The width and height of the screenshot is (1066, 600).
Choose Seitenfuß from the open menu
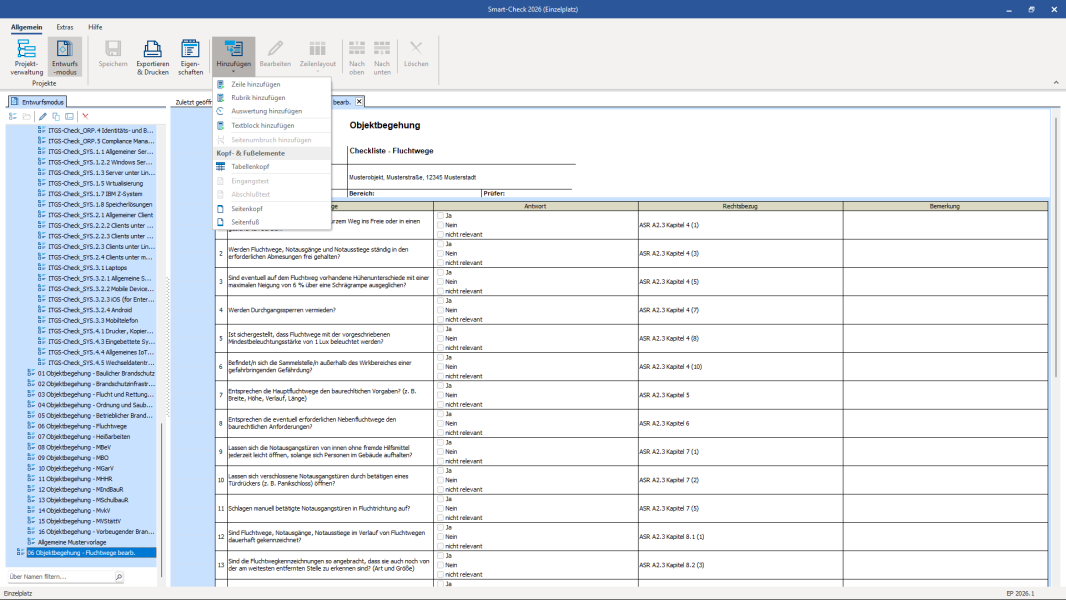[x=246, y=221]
